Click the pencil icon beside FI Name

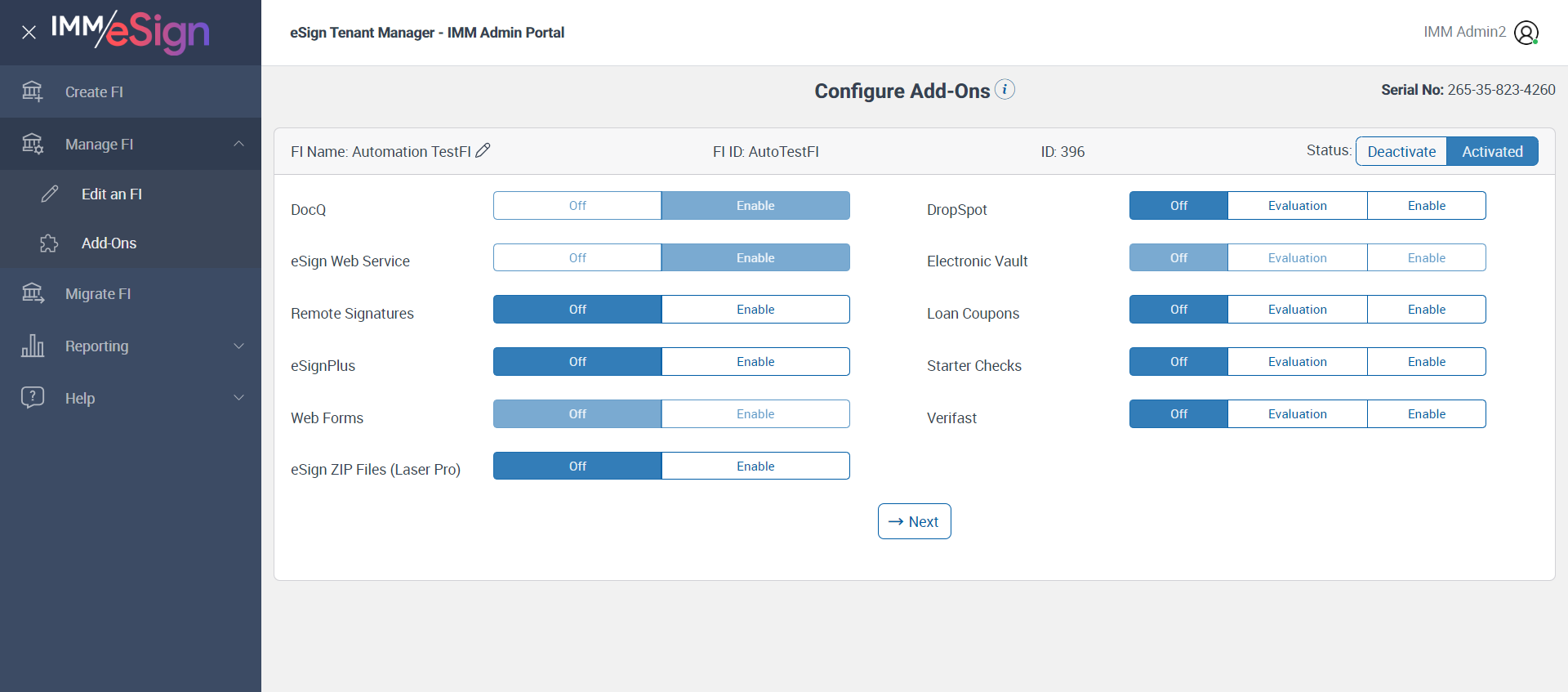pyautogui.click(x=483, y=150)
